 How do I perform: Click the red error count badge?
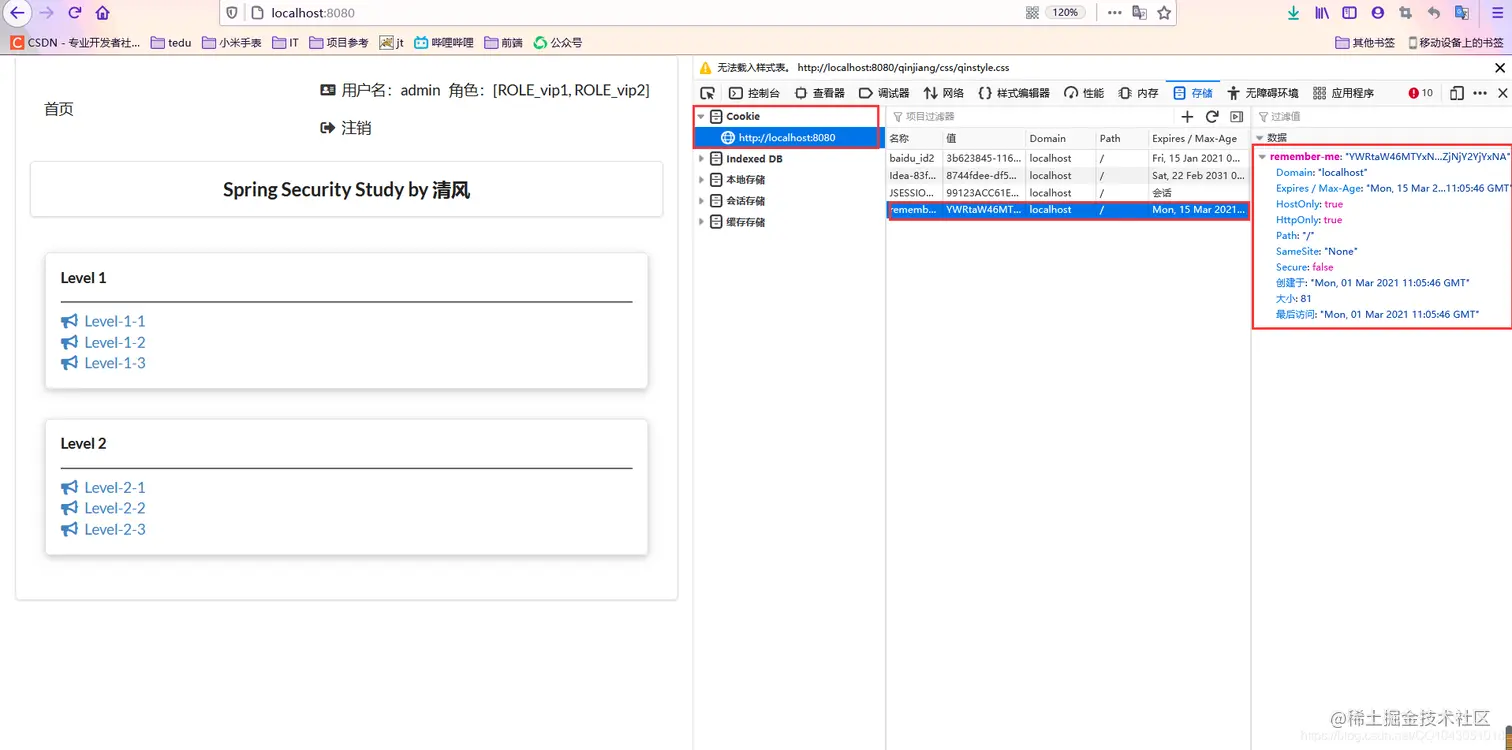(1420, 93)
